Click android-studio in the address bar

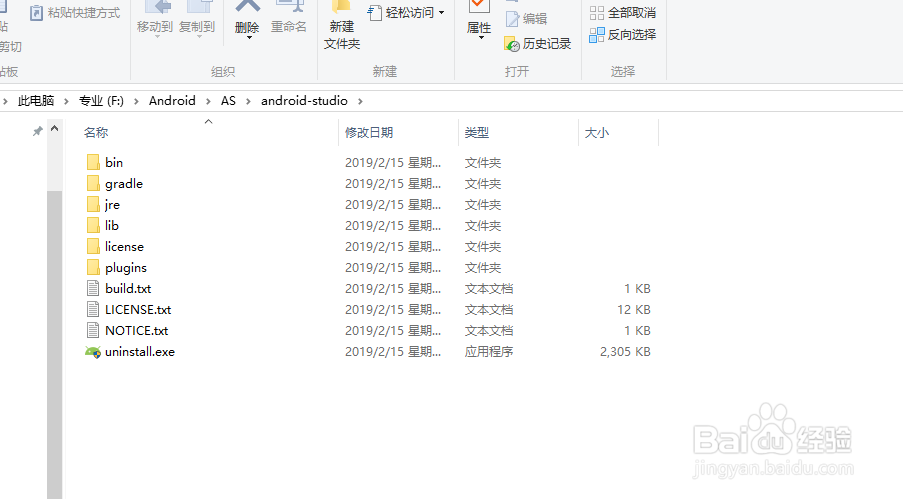(x=304, y=101)
